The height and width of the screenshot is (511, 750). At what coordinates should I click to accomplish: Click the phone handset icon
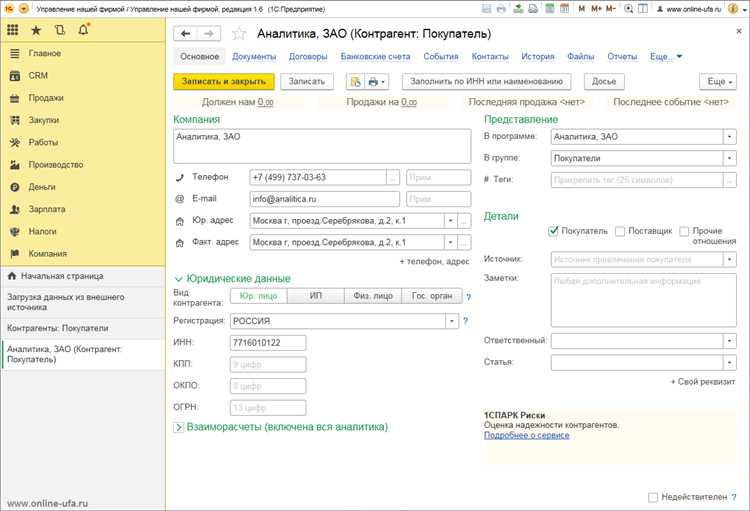pos(179,178)
